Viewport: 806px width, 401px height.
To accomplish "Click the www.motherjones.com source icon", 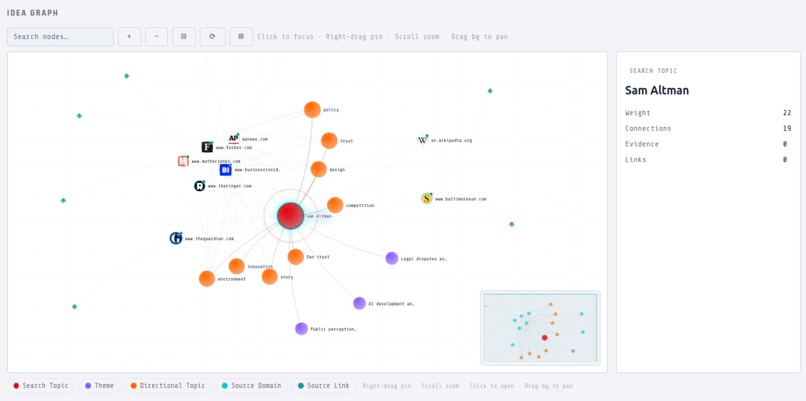I will point(184,161).
